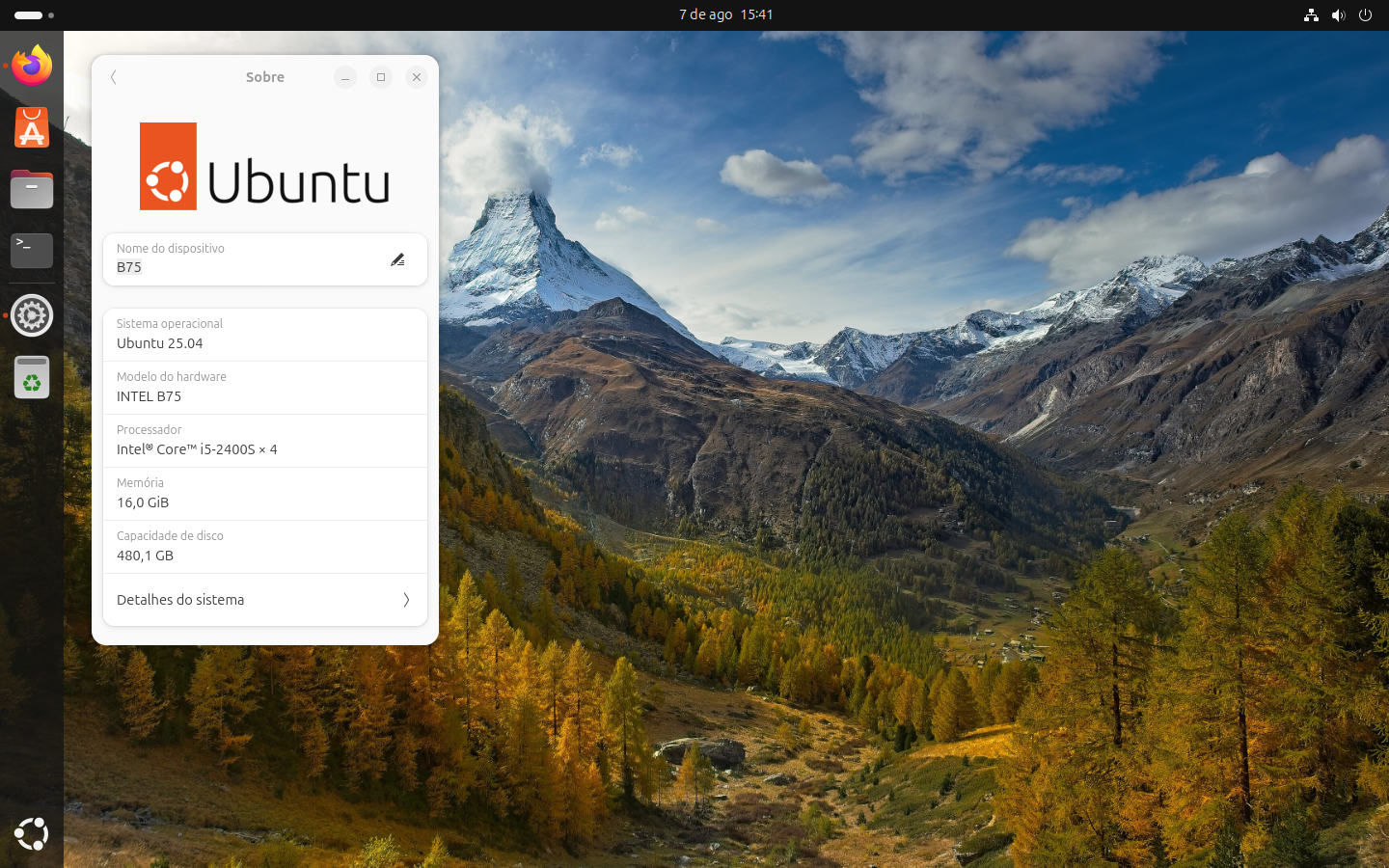The image size is (1389, 868).
Task: Open the Files manager in the dock
Action: pos(32,189)
